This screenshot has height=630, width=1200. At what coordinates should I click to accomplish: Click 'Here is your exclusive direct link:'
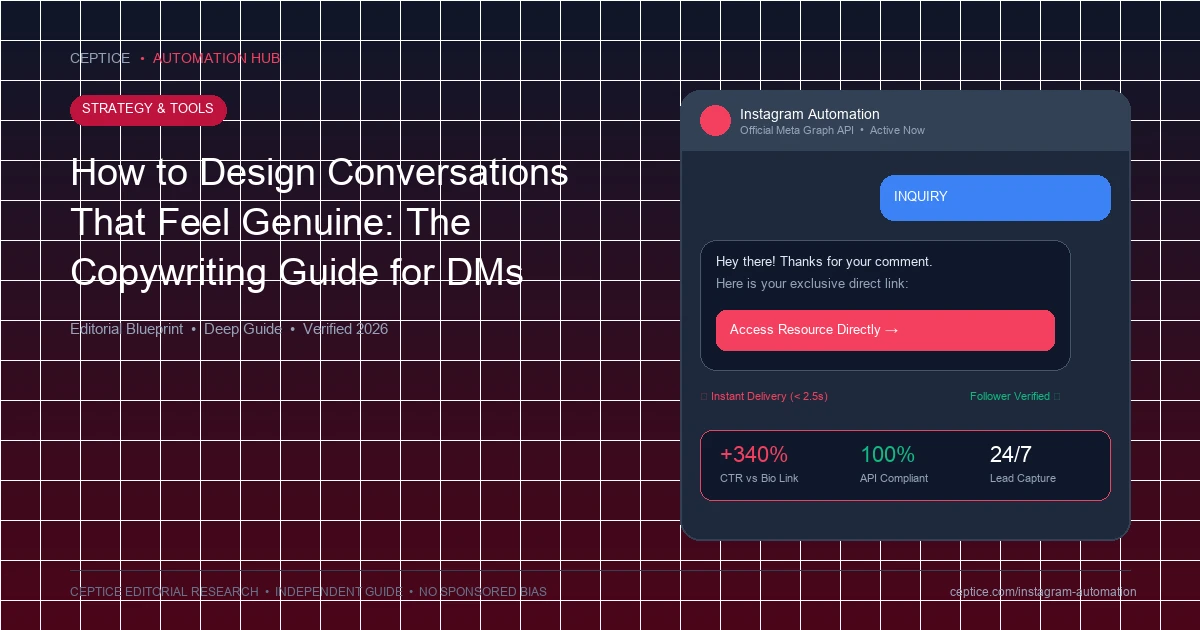pos(812,284)
